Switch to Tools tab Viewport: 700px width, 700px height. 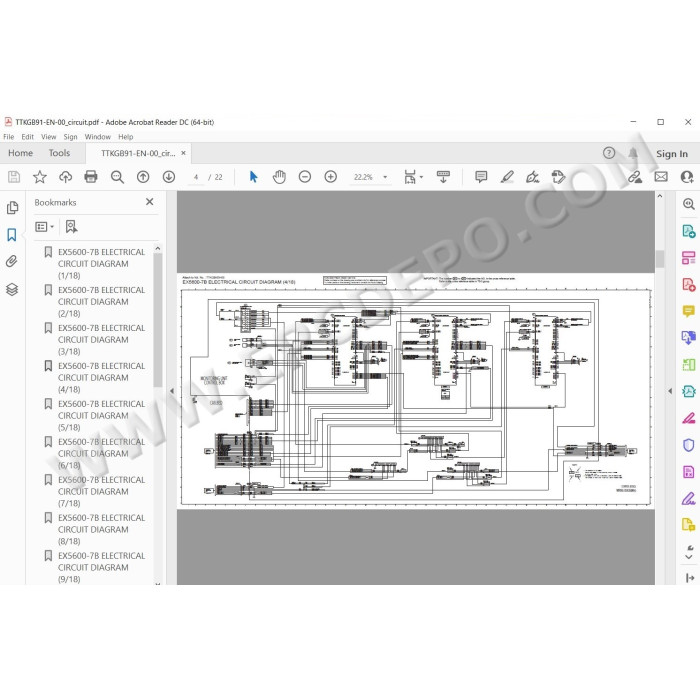click(x=59, y=153)
